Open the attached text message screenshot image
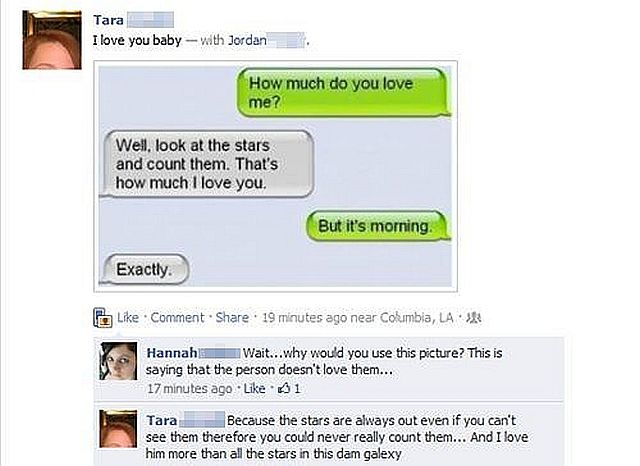Screen dimensions: 640x466 276,176
